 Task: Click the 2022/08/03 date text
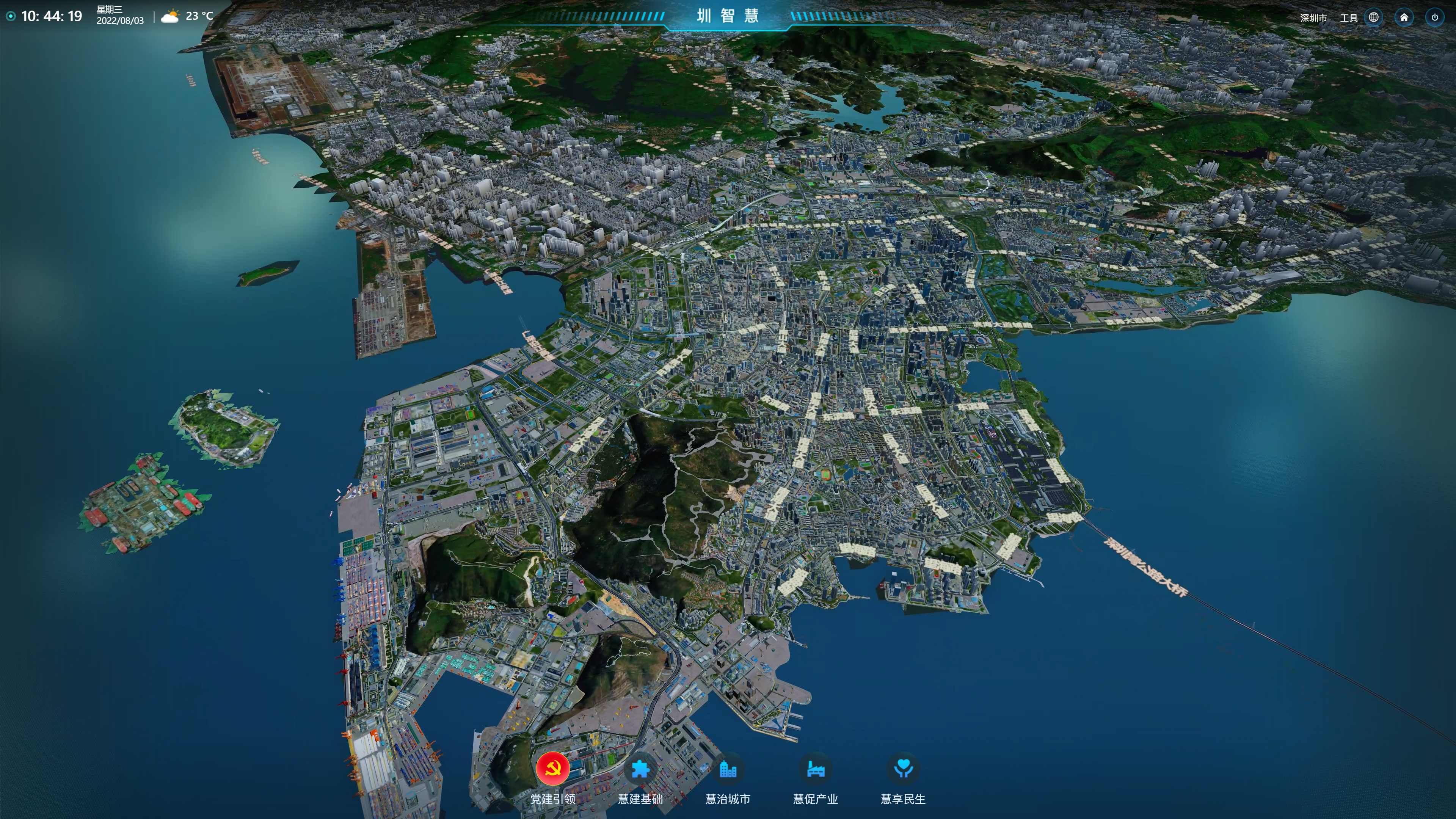click(x=120, y=21)
